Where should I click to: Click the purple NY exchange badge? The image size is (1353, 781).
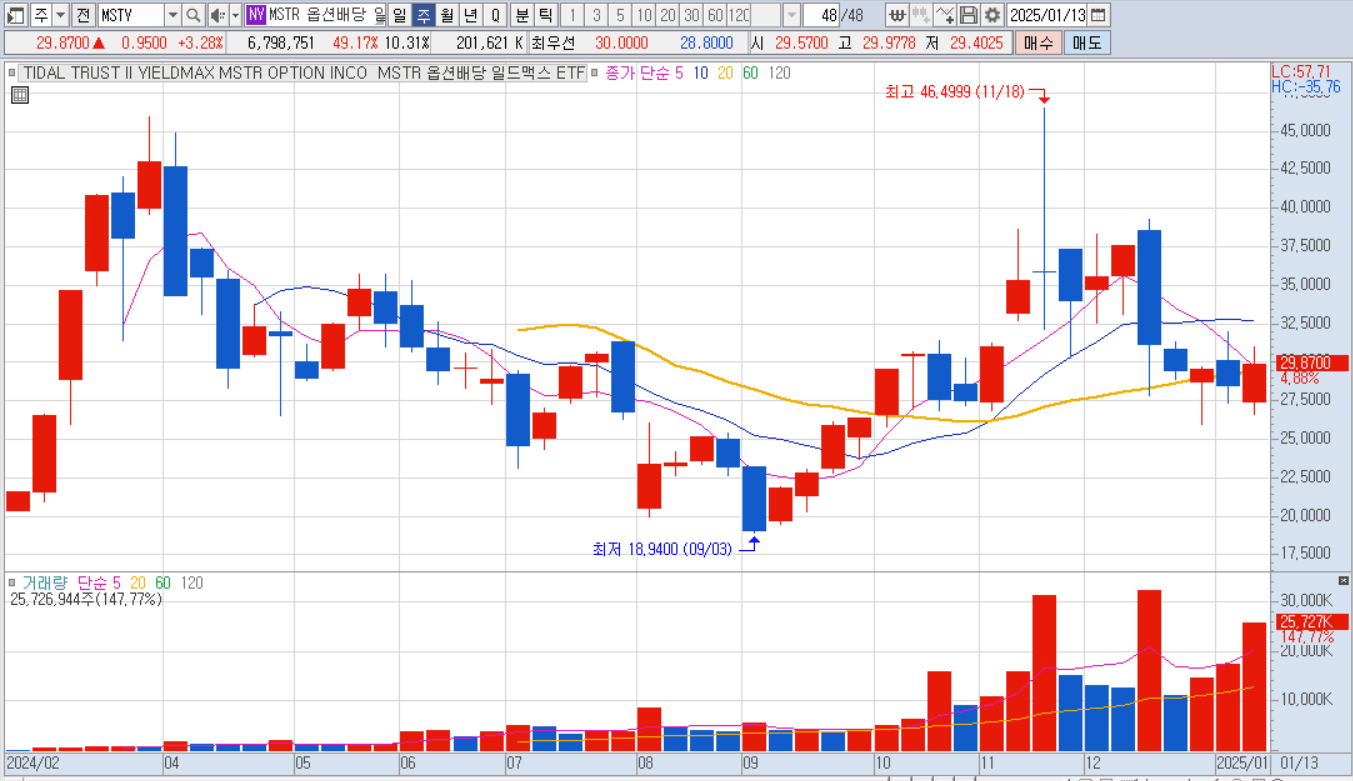coord(256,15)
